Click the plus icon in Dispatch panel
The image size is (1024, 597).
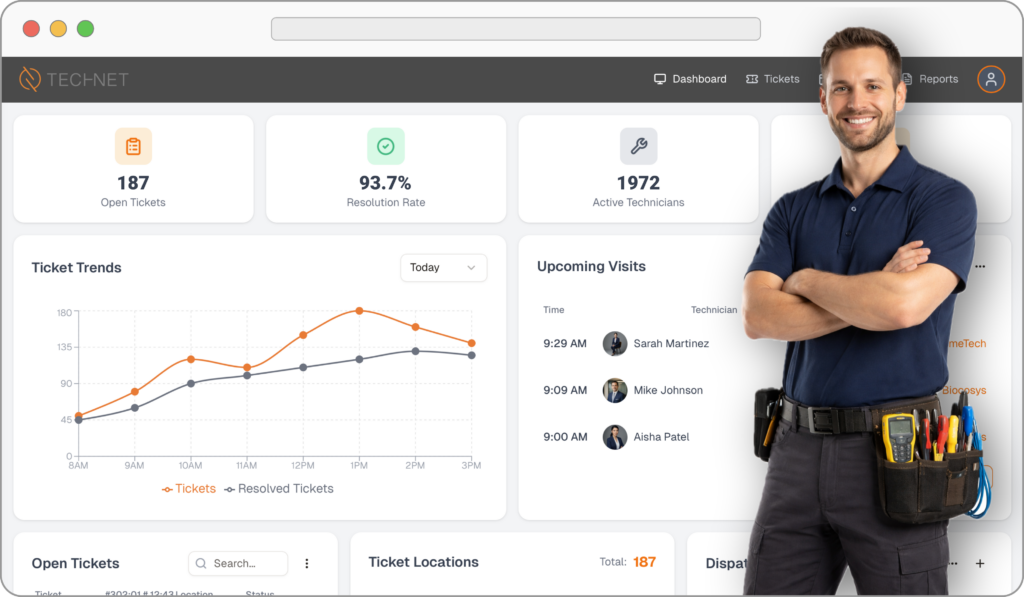[980, 564]
